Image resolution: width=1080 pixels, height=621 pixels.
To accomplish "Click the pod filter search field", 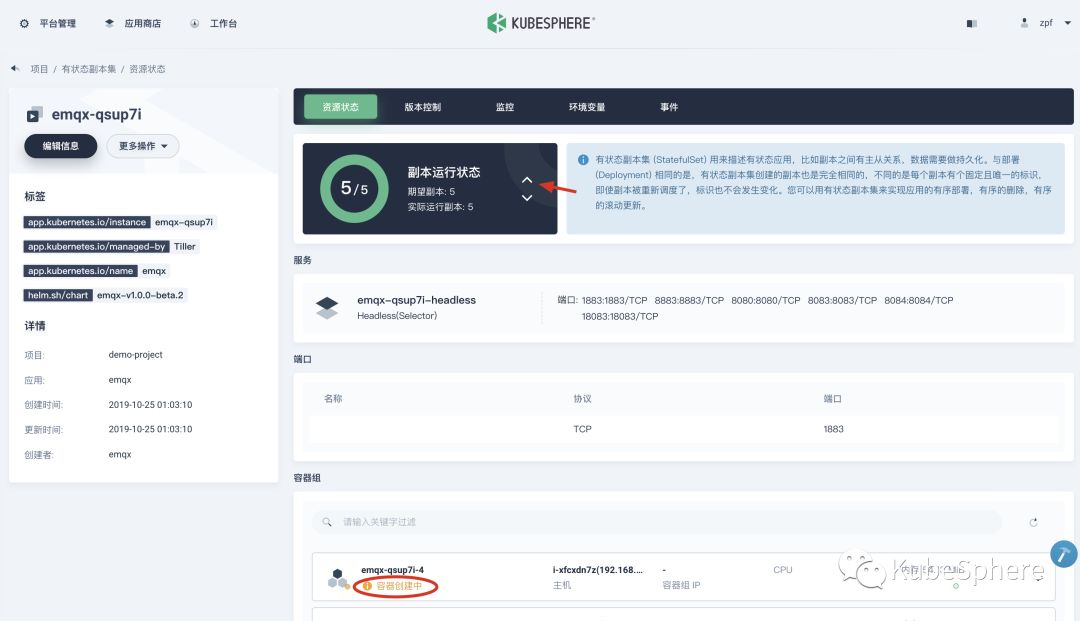I will [656, 522].
